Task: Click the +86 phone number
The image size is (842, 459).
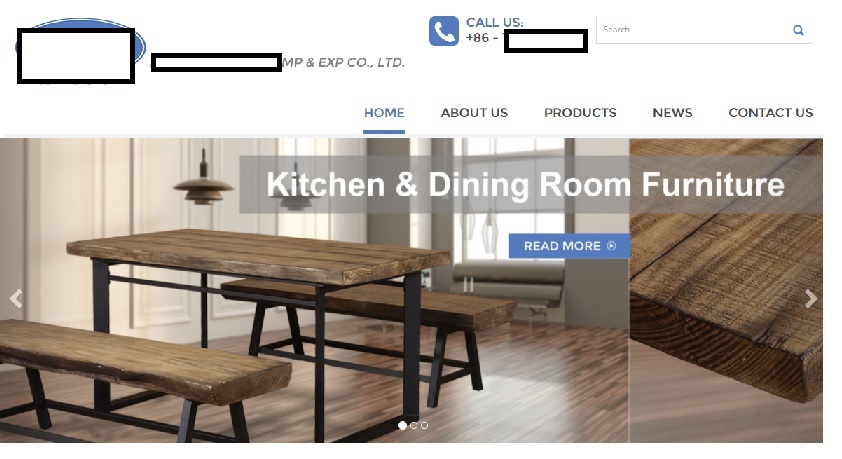Action: pos(526,39)
